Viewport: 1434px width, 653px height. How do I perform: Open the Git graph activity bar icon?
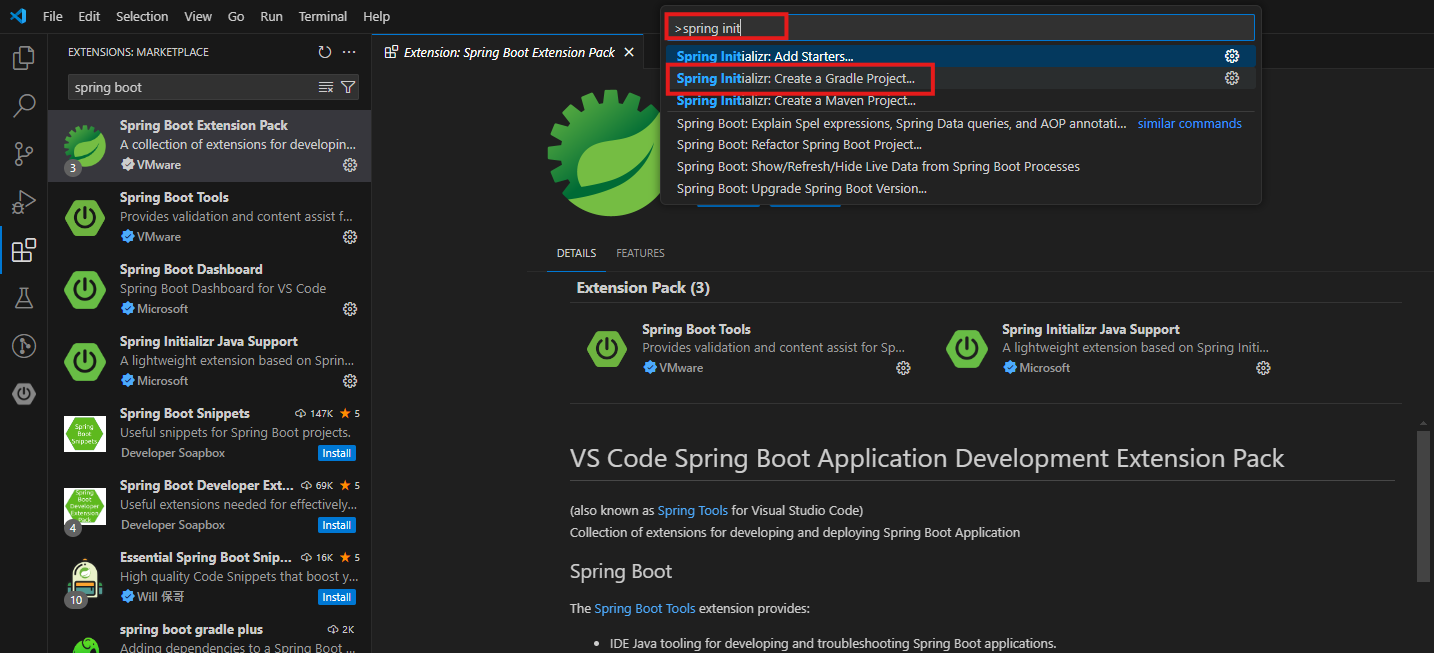pos(23,346)
